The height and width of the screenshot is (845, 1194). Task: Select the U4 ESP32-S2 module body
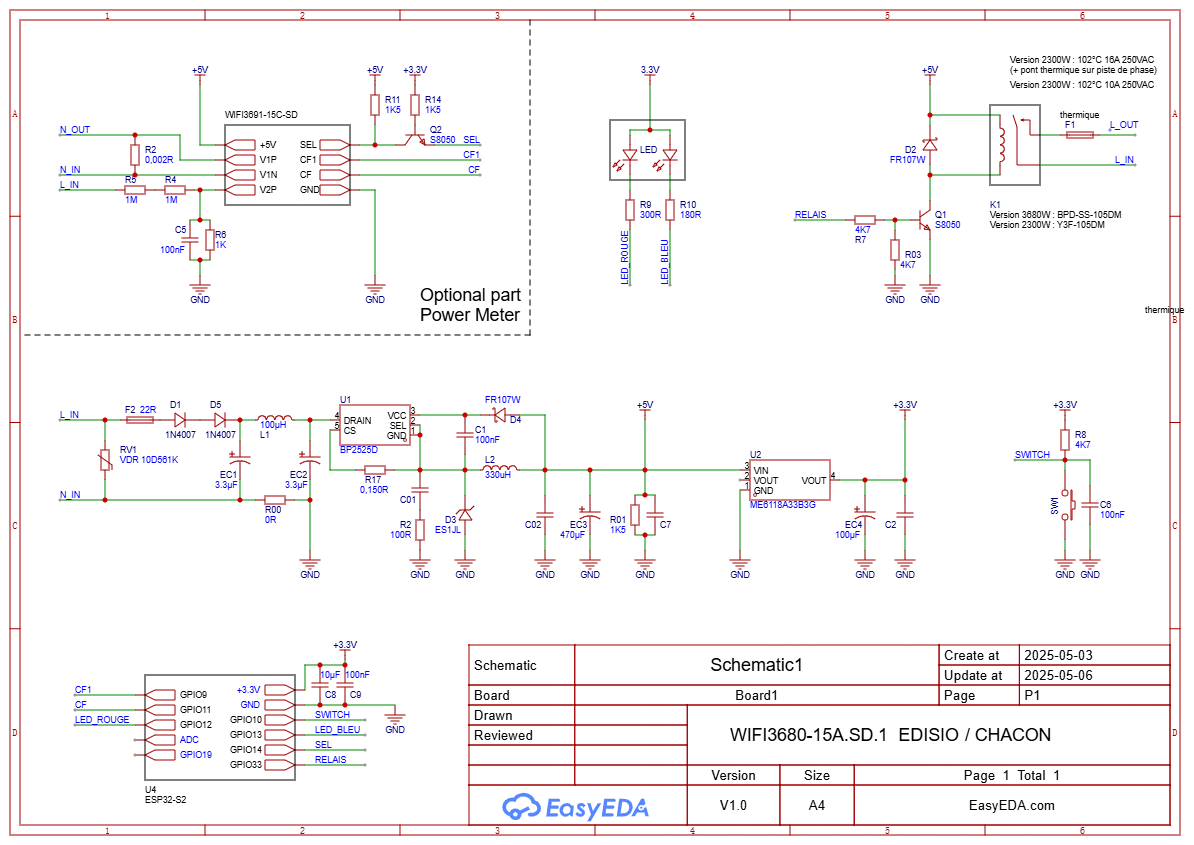click(220, 727)
